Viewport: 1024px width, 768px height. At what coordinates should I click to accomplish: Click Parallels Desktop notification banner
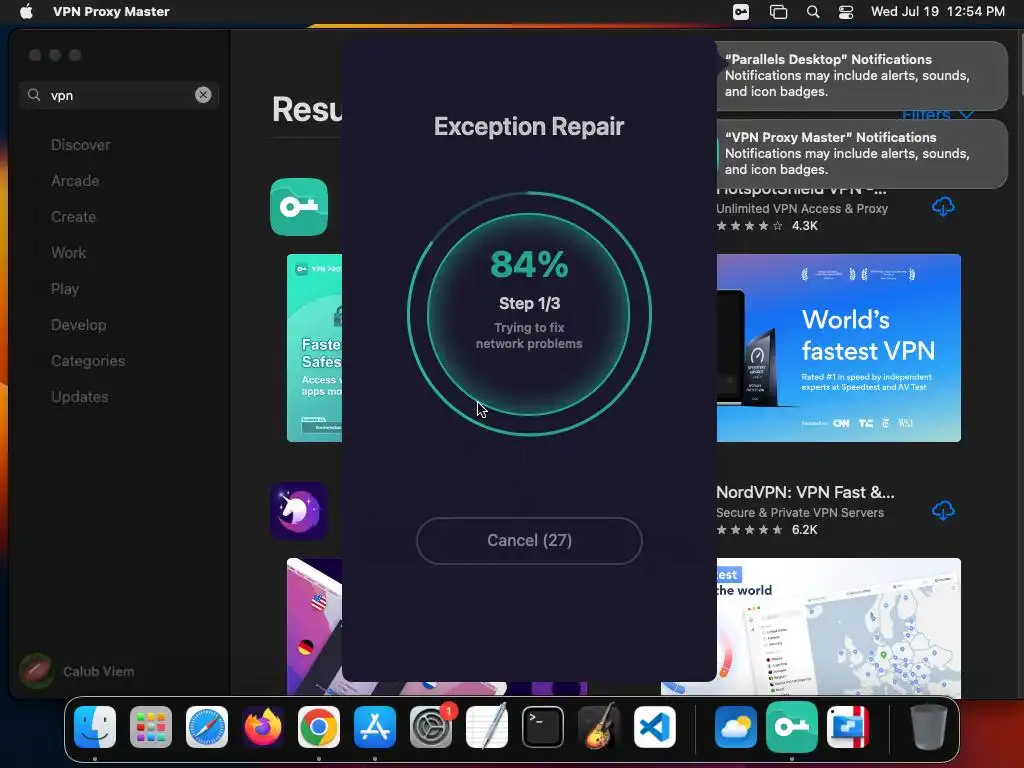coord(862,76)
